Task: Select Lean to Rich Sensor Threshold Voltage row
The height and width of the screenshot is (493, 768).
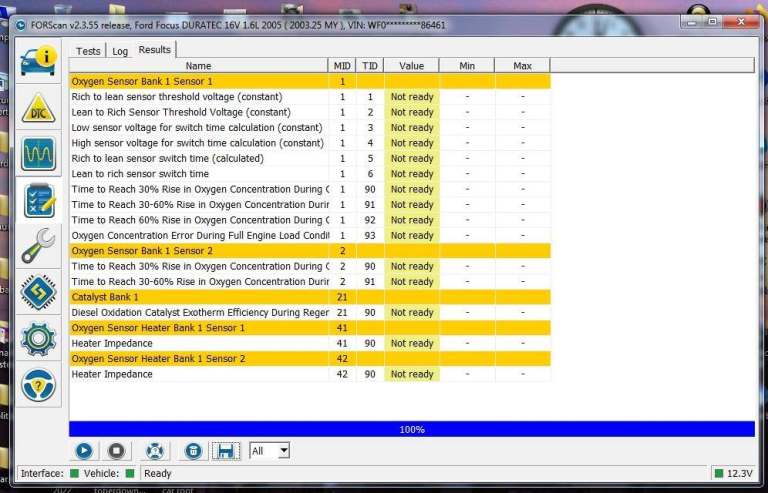Action: coord(310,112)
